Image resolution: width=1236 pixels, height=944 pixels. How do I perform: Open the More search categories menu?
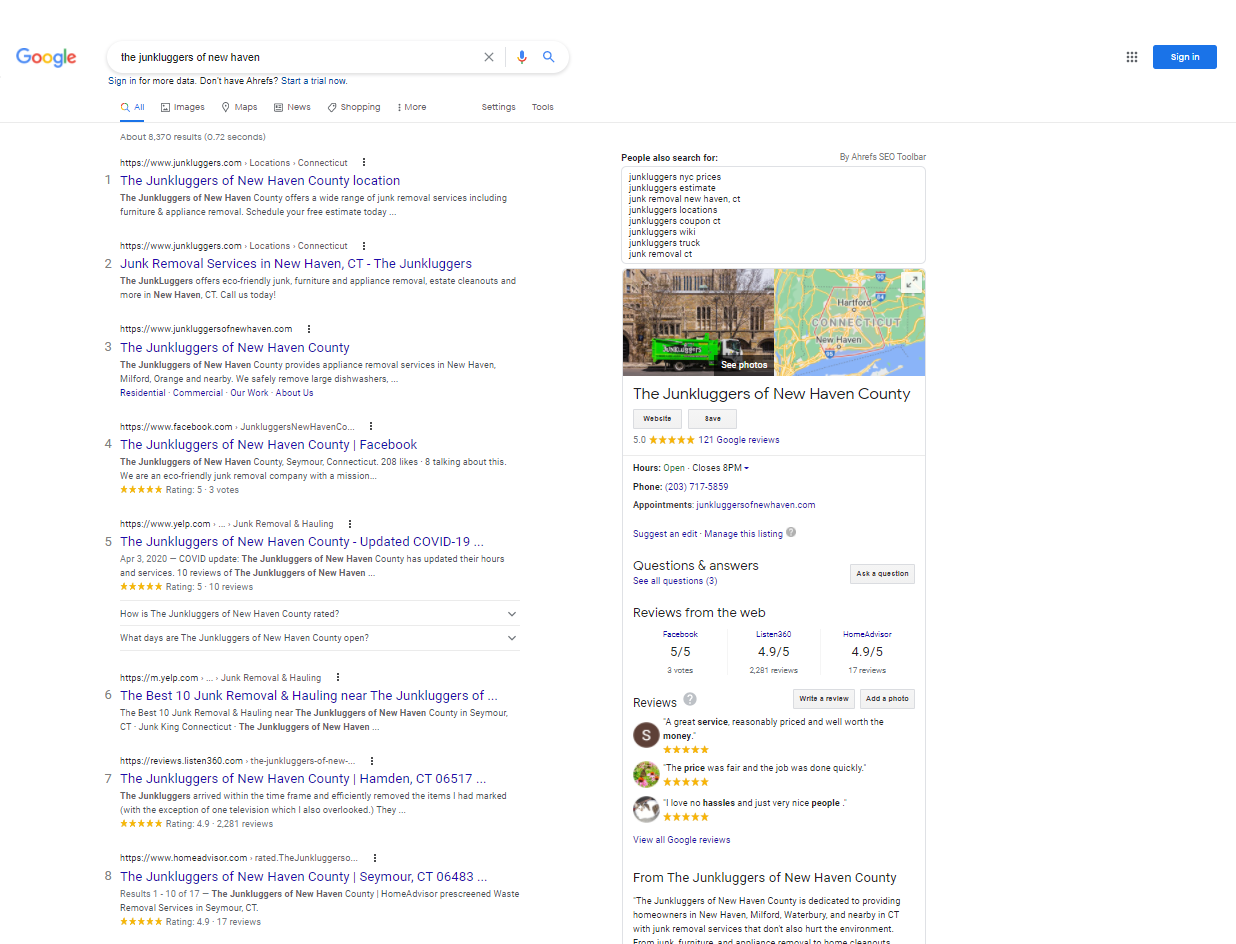[x=412, y=107]
